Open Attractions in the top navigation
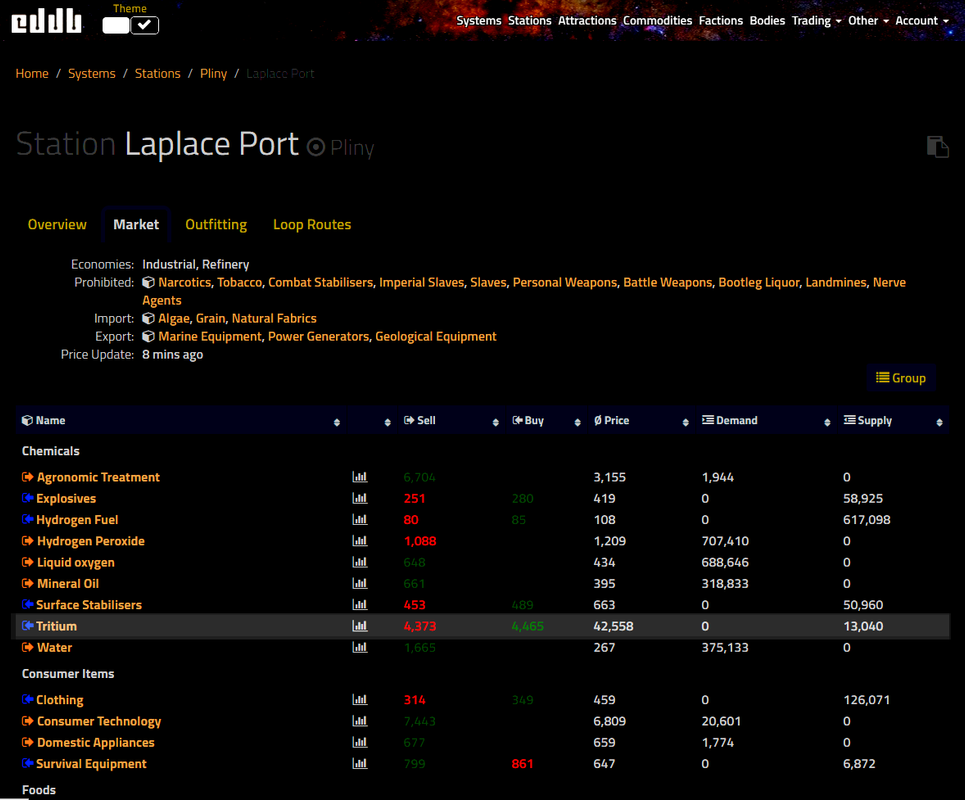 point(587,21)
